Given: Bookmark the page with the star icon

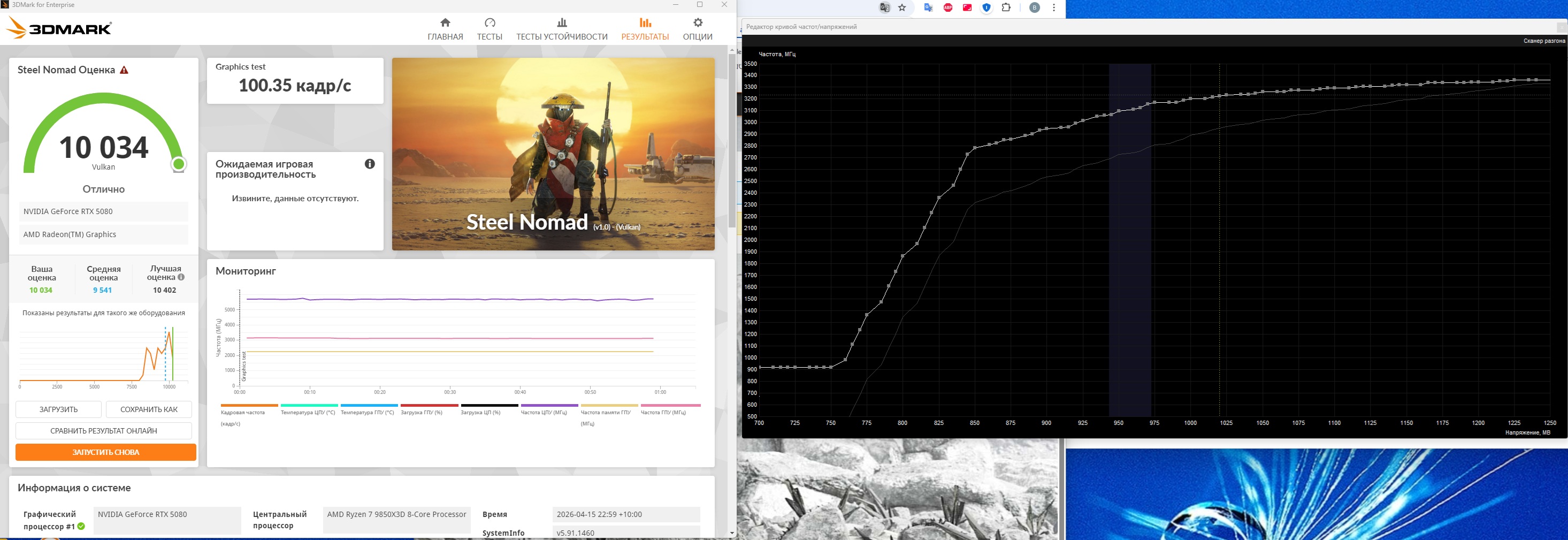Looking at the screenshot, I should (x=902, y=8).
